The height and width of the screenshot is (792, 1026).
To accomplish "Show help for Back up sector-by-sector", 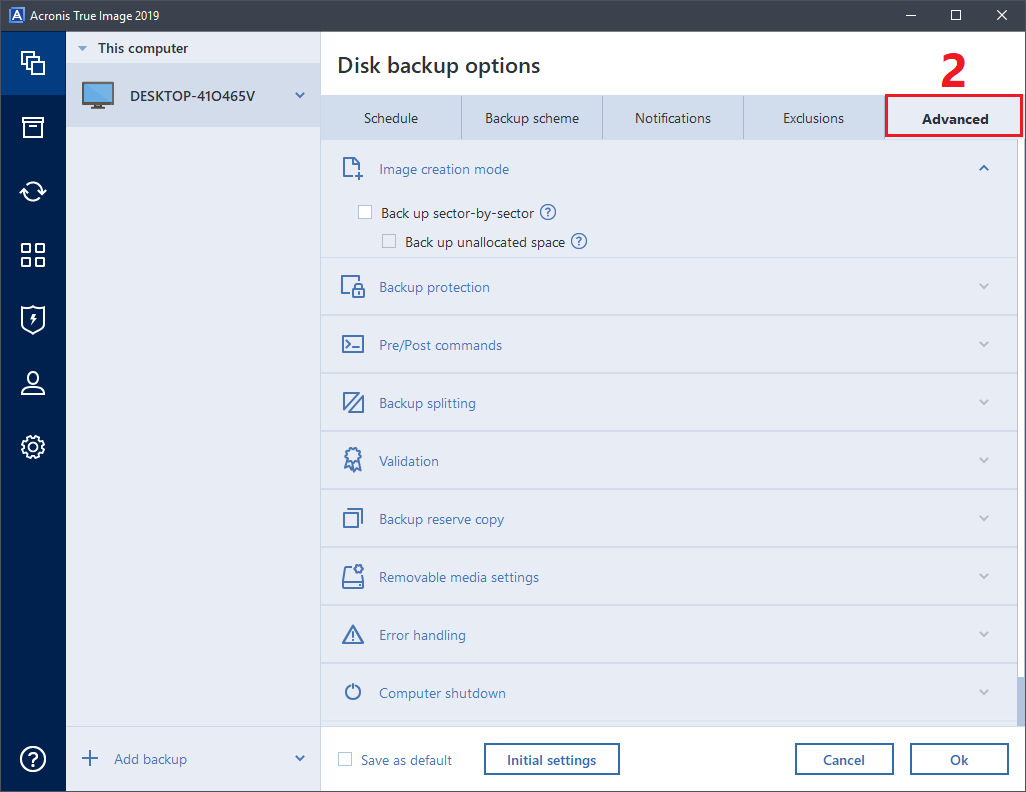I will point(548,212).
